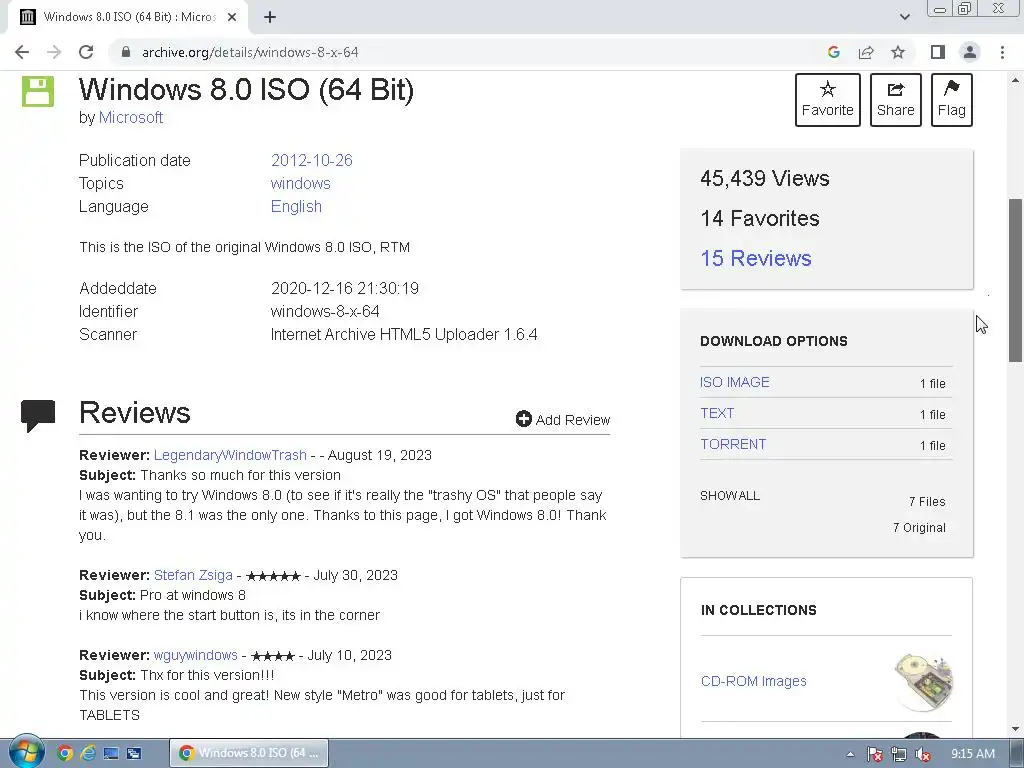The width and height of the screenshot is (1024, 768).
Task: Open the Windows Start button
Action: tap(26, 752)
